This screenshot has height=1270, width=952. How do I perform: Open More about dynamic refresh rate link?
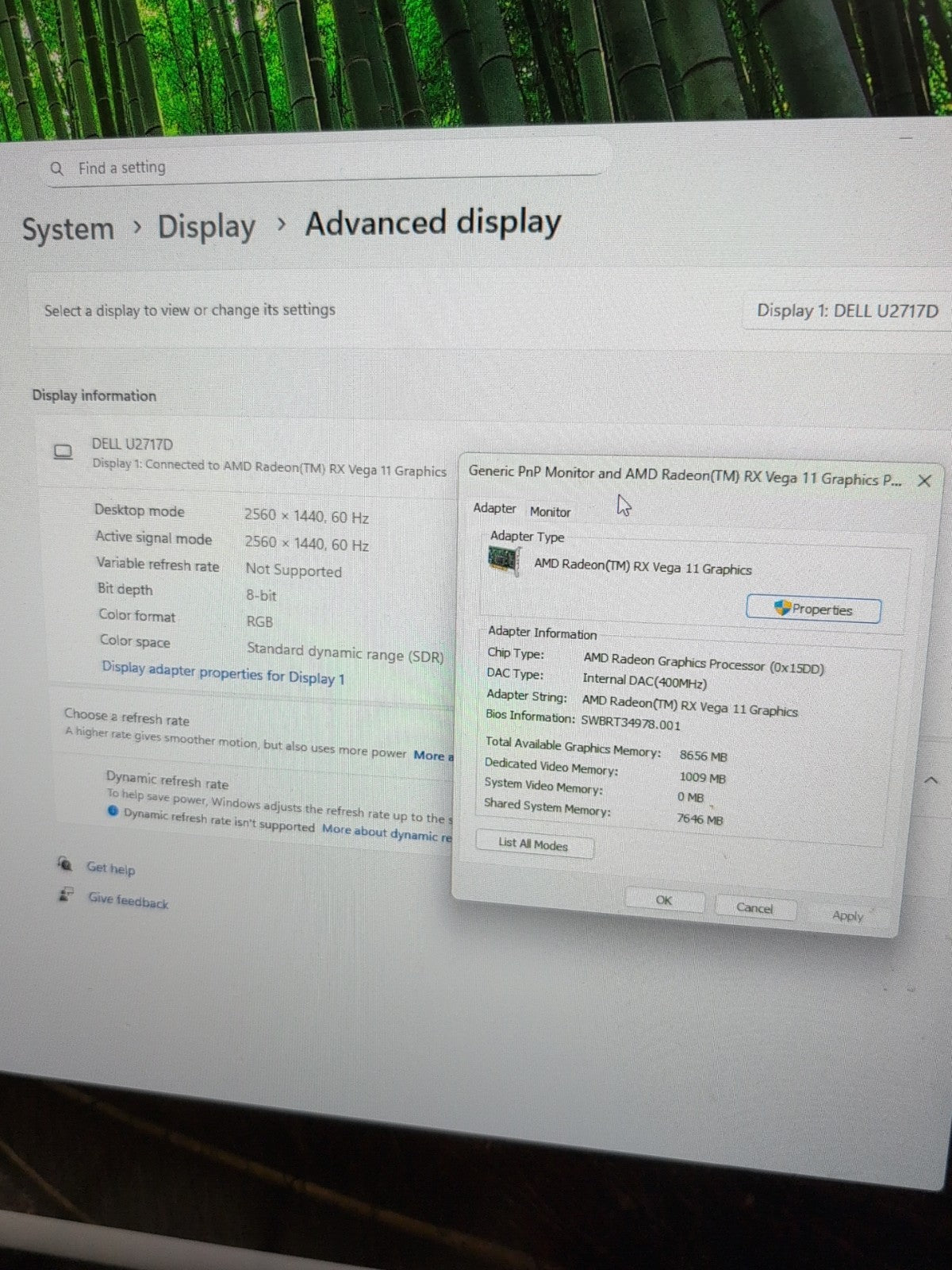point(386,832)
